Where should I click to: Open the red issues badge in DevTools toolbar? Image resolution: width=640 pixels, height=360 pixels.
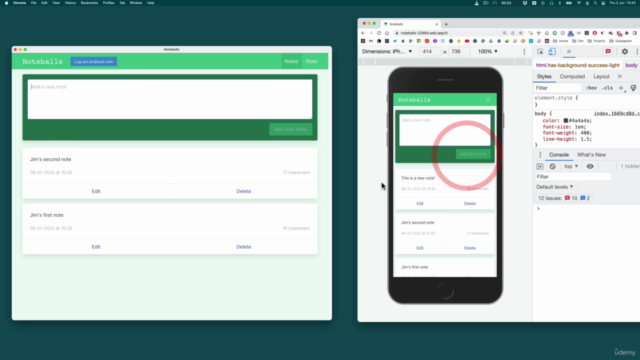click(608, 52)
